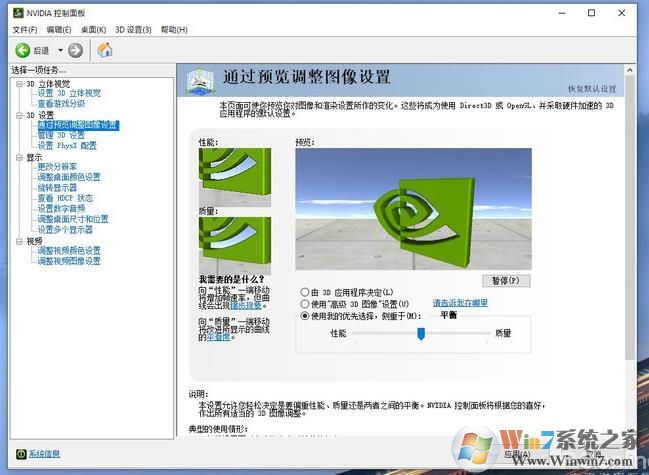The image size is (649, 475).
Task: Click the 3D 立体视觉 category label
Action: [48, 84]
